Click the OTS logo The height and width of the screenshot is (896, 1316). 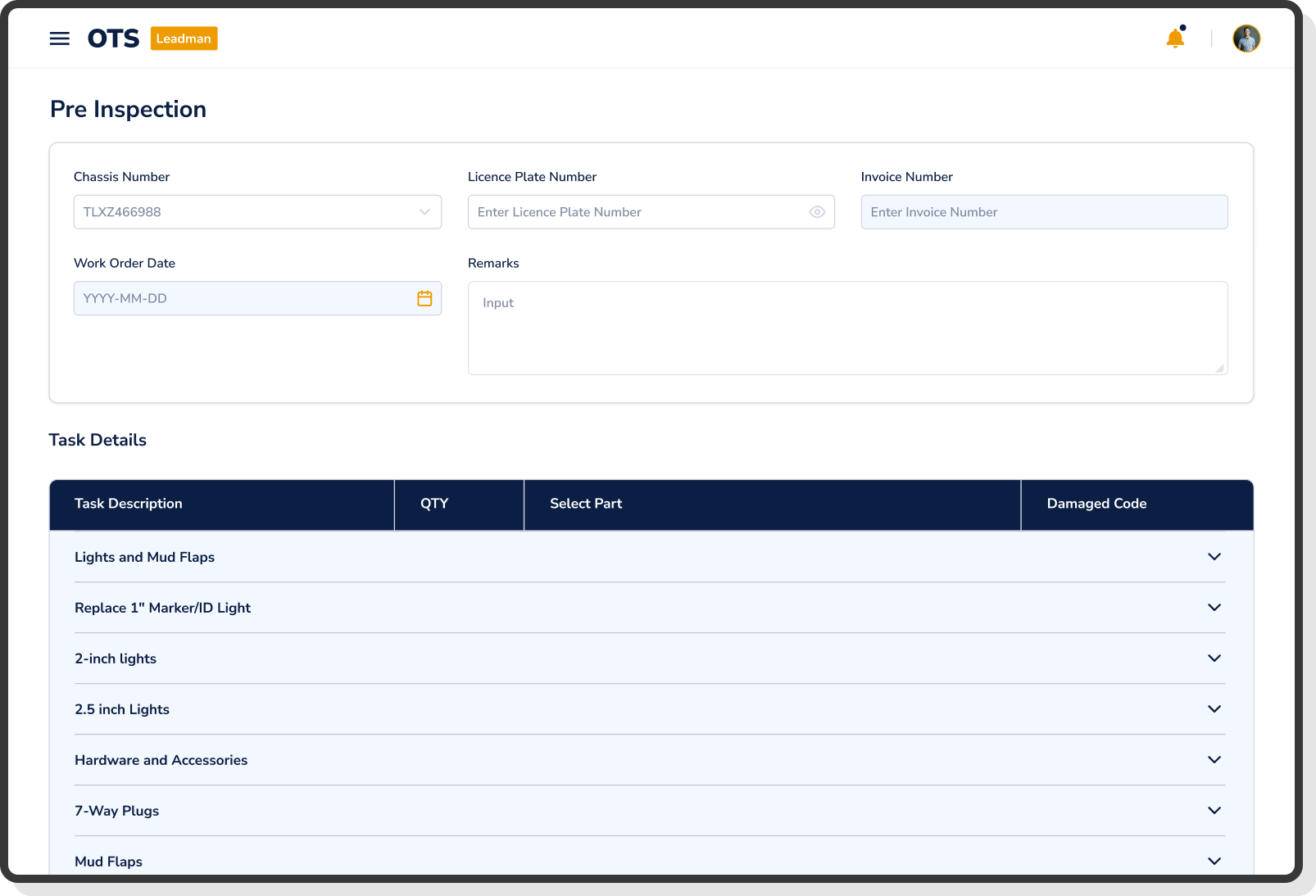click(x=115, y=38)
